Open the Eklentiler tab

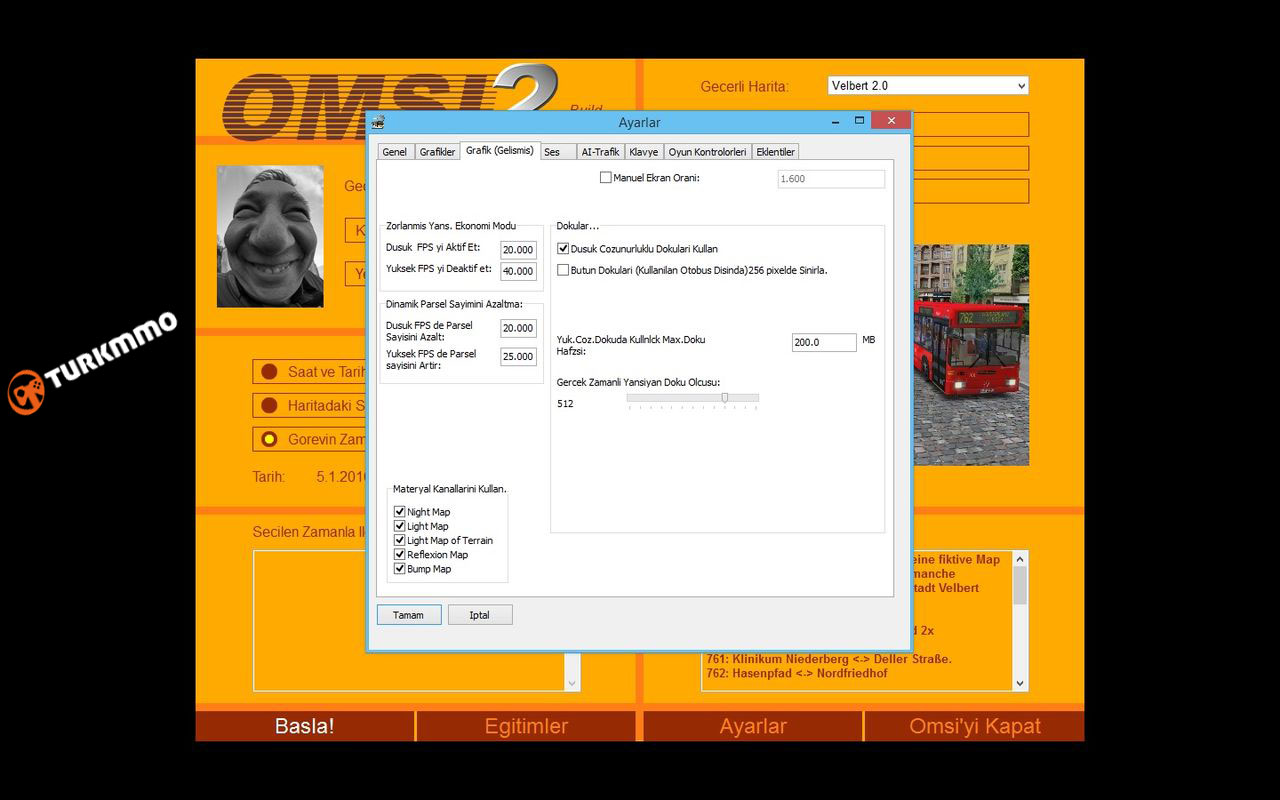point(775,152)
